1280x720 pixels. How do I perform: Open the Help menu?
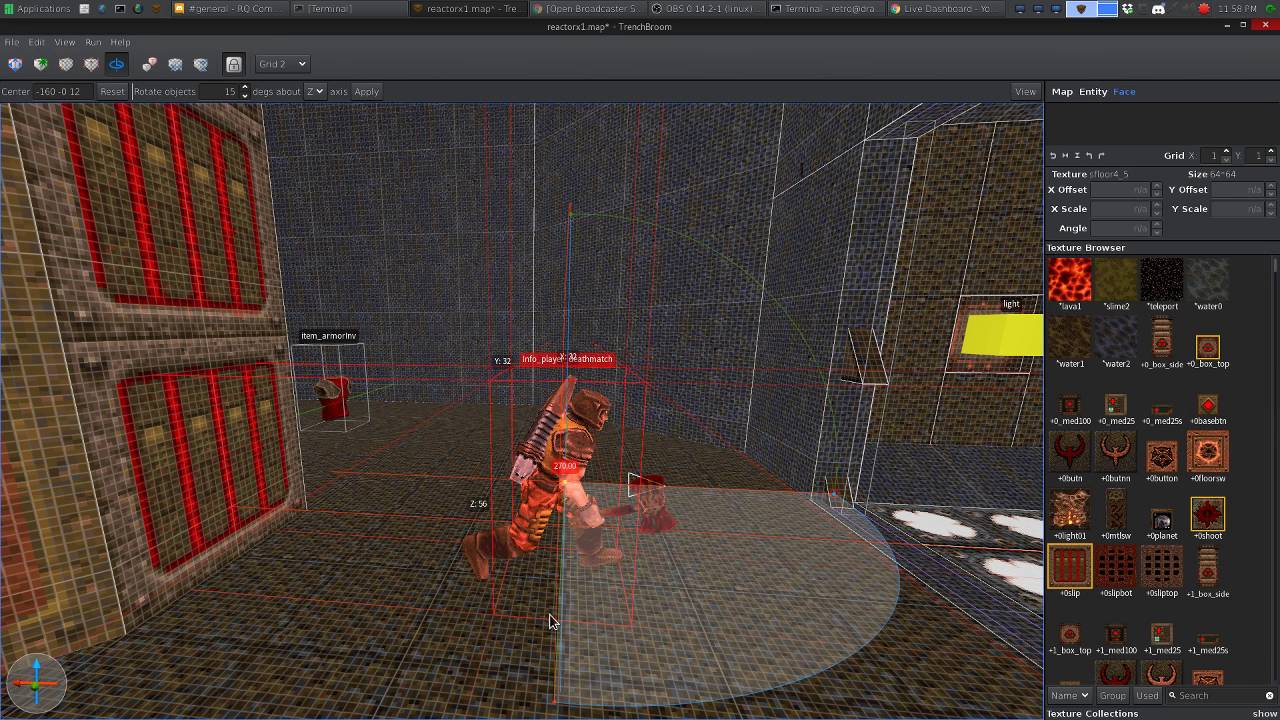click(120, 42)
